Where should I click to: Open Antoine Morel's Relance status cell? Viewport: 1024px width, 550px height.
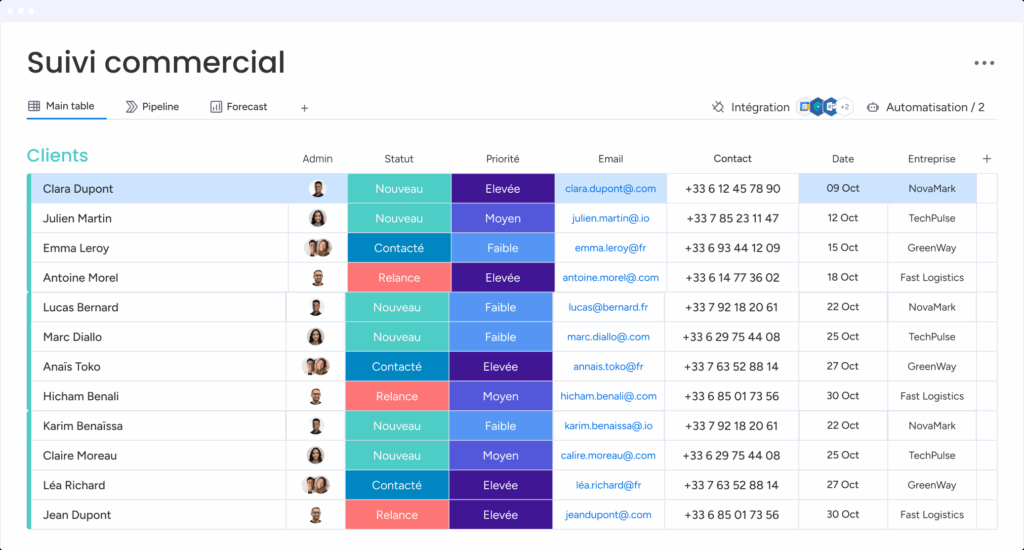pyautogui.click(x=399, y=278)
